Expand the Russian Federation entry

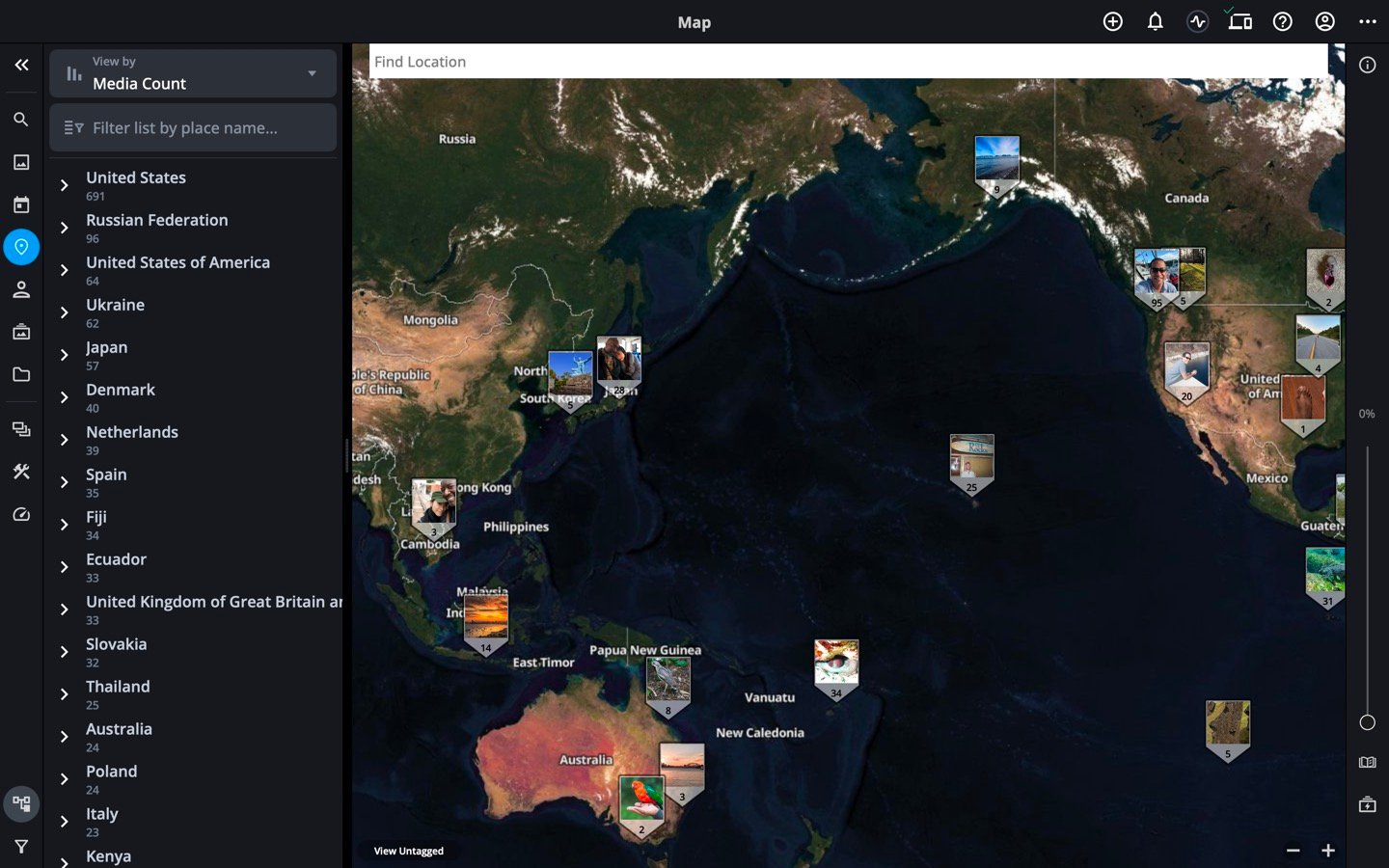[65, 228]
